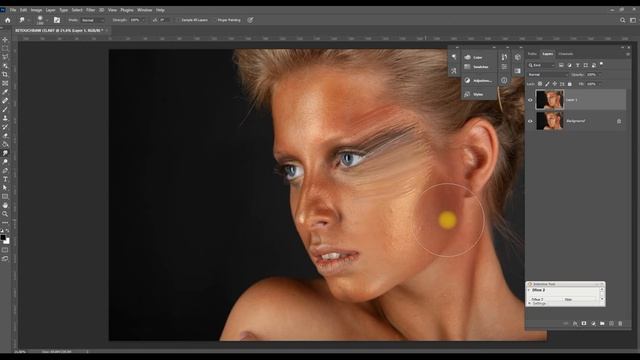Open the Properties (info) panel icon
The image size is (640, 360).
pyautogui.click(x=504, y=80)
